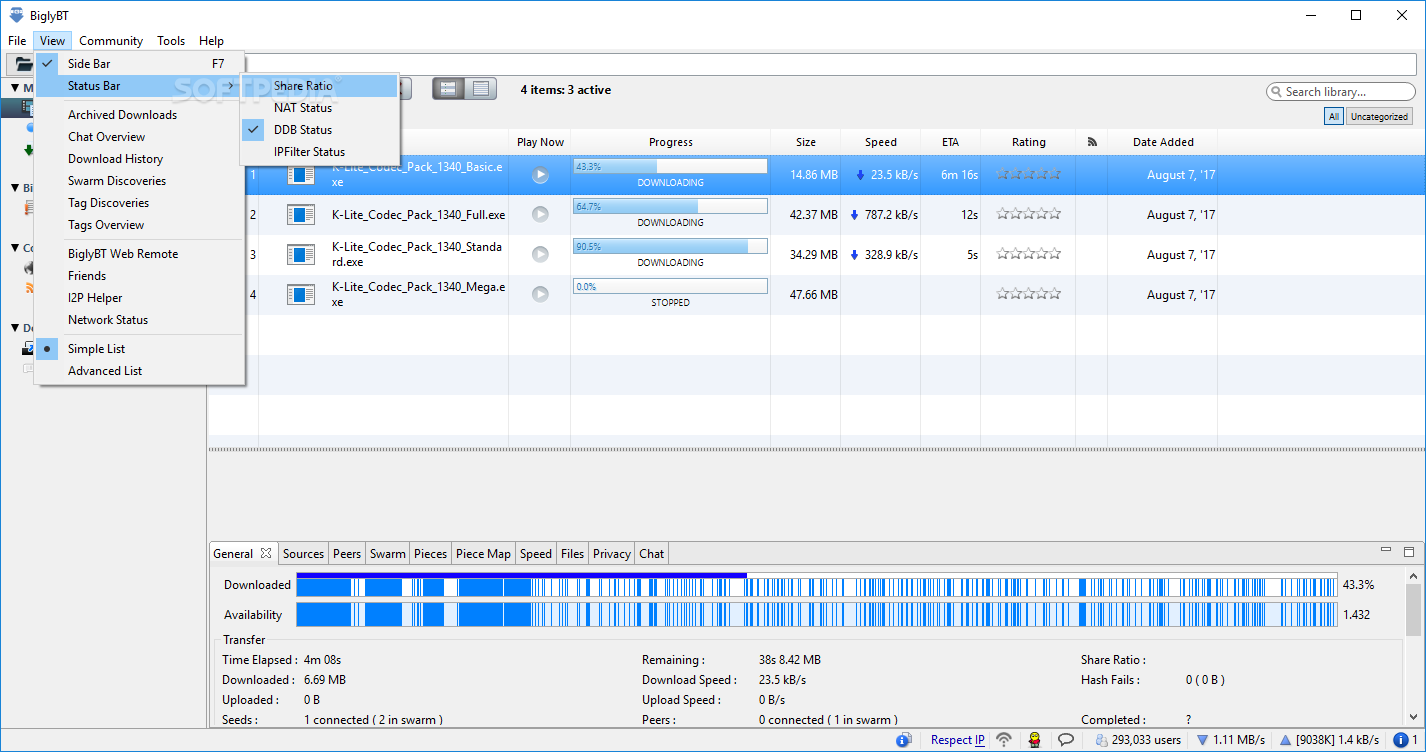Collapse the sidebar section starting with Co
The width and height of the screenshot is (1426, 752).
click(x=15, y=248)
